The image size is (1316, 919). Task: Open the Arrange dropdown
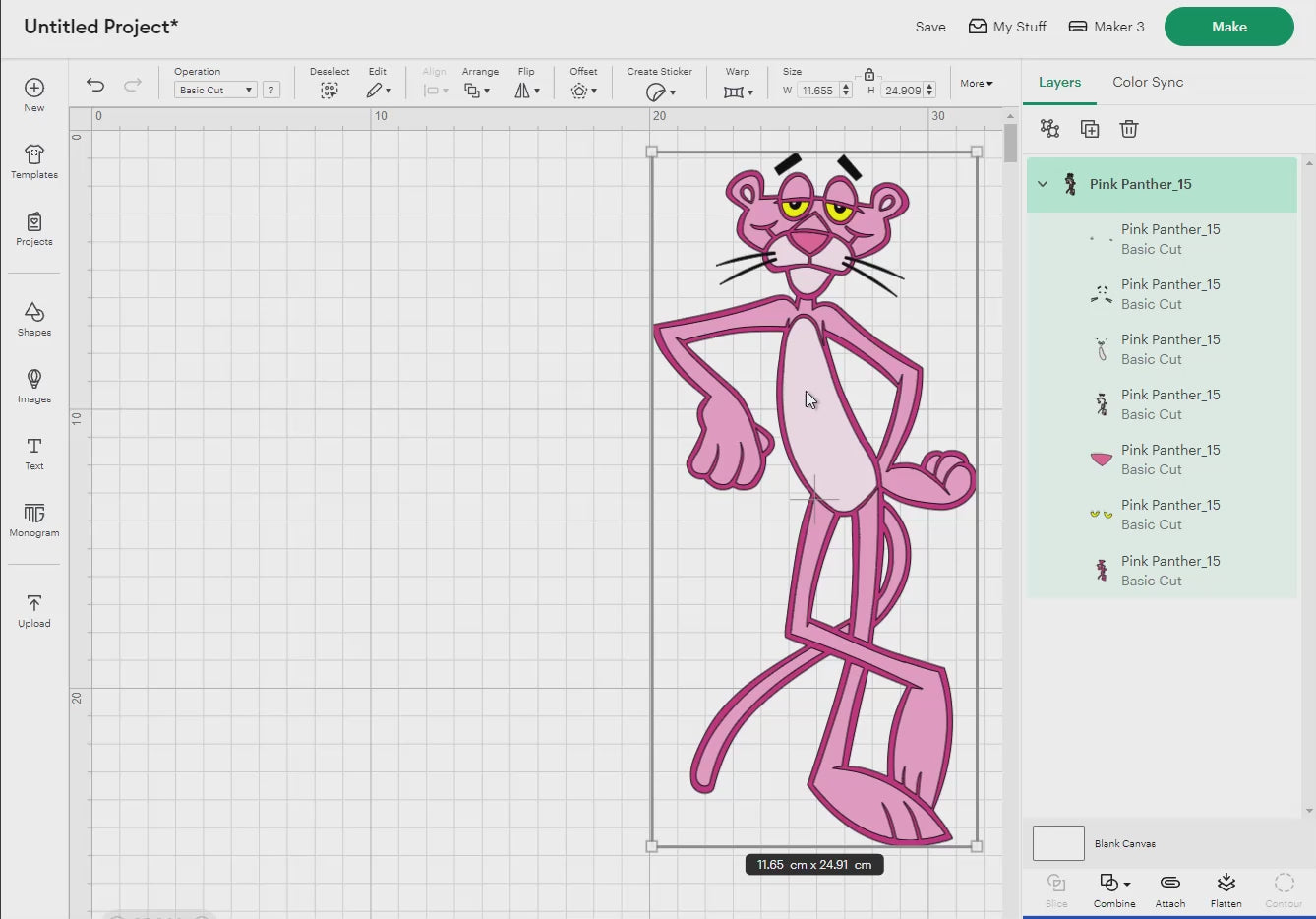pyautogui.click(x=477, y=91)
